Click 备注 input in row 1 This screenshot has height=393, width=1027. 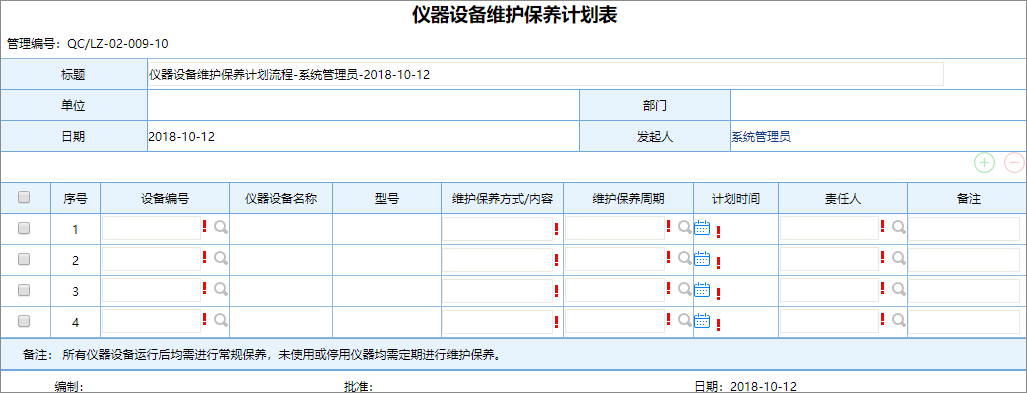964,229
